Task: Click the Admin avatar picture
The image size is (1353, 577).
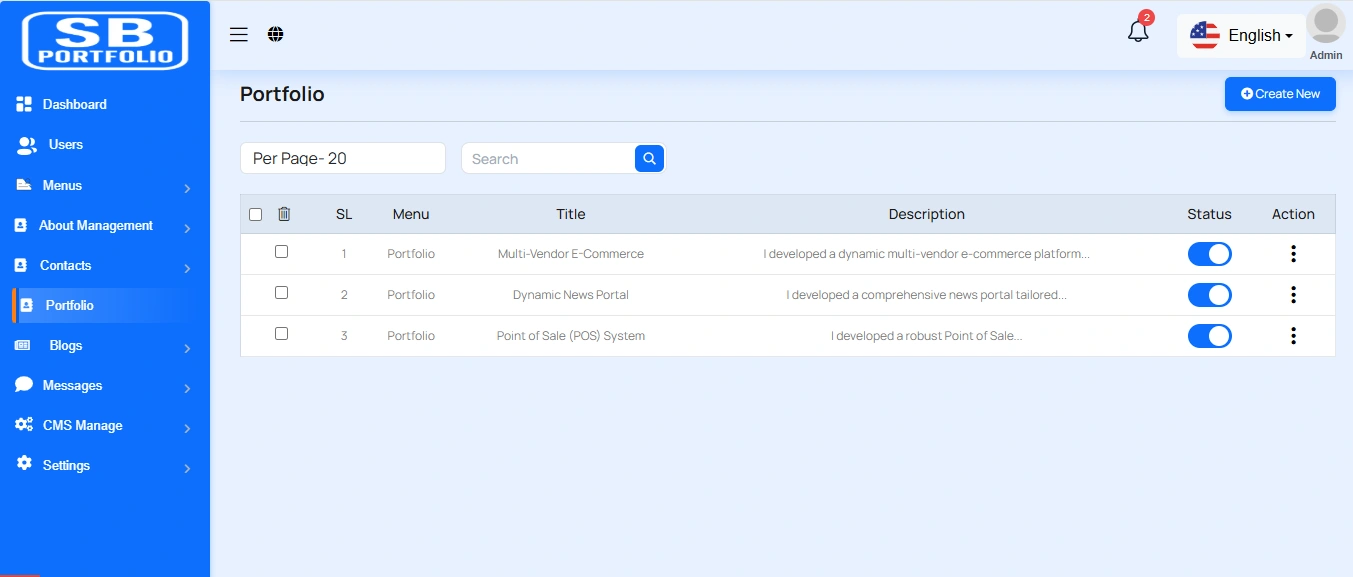Action: pos(1325,25)
